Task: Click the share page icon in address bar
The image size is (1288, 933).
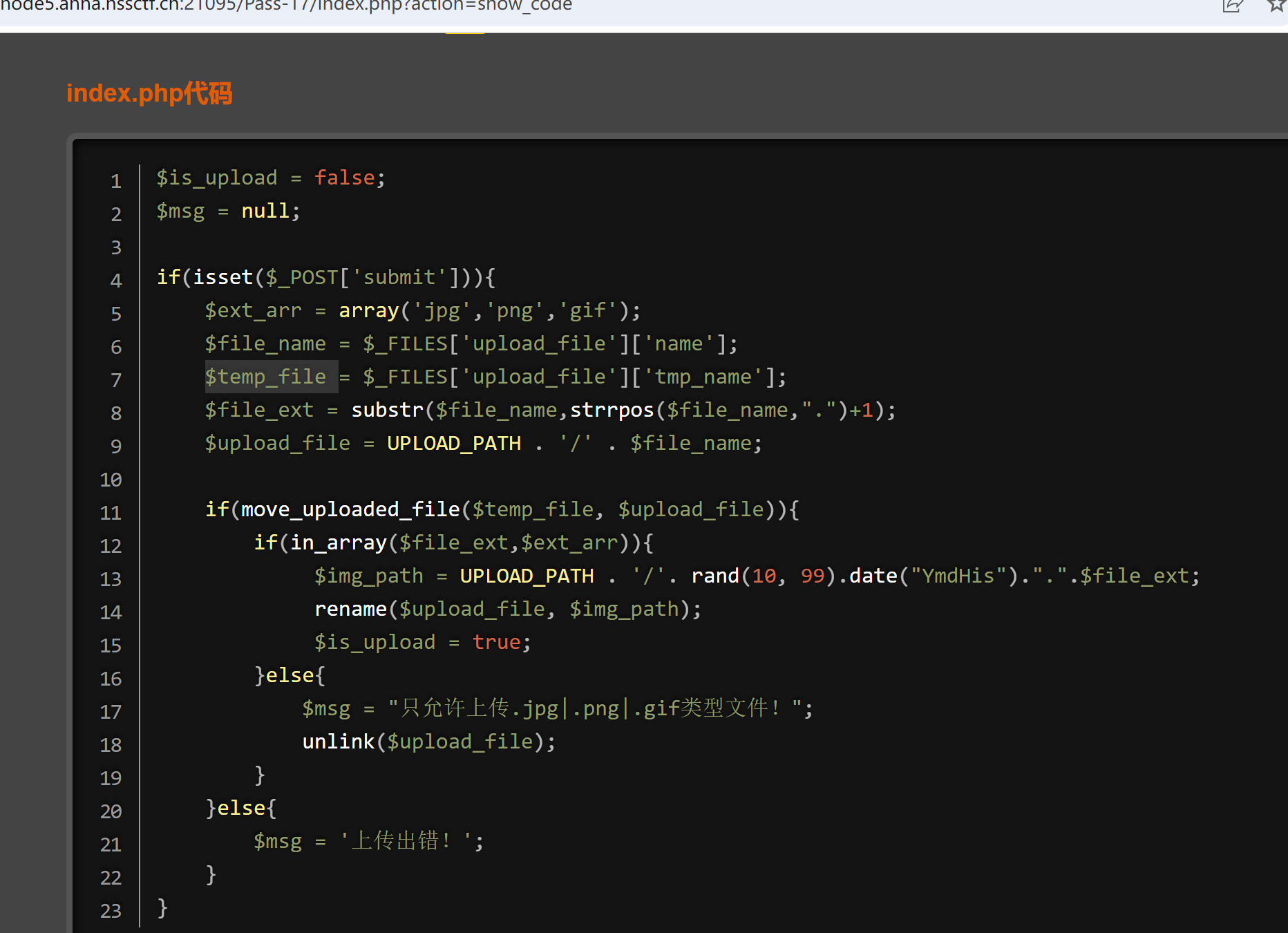Action: (1233, 6)
